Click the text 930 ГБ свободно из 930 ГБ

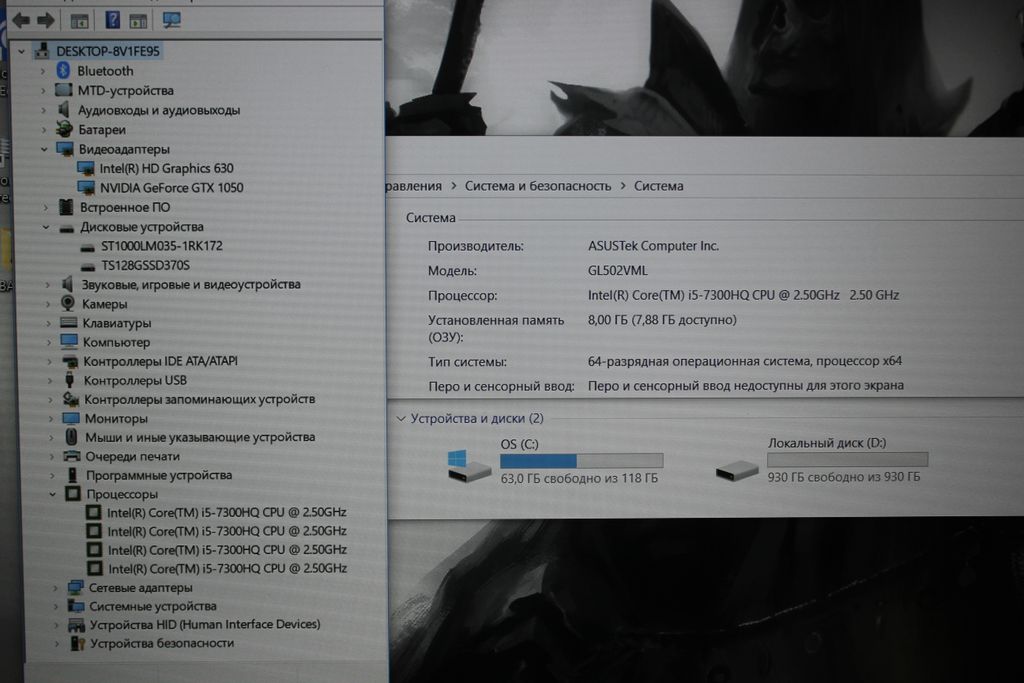click(x=844, y=477)
